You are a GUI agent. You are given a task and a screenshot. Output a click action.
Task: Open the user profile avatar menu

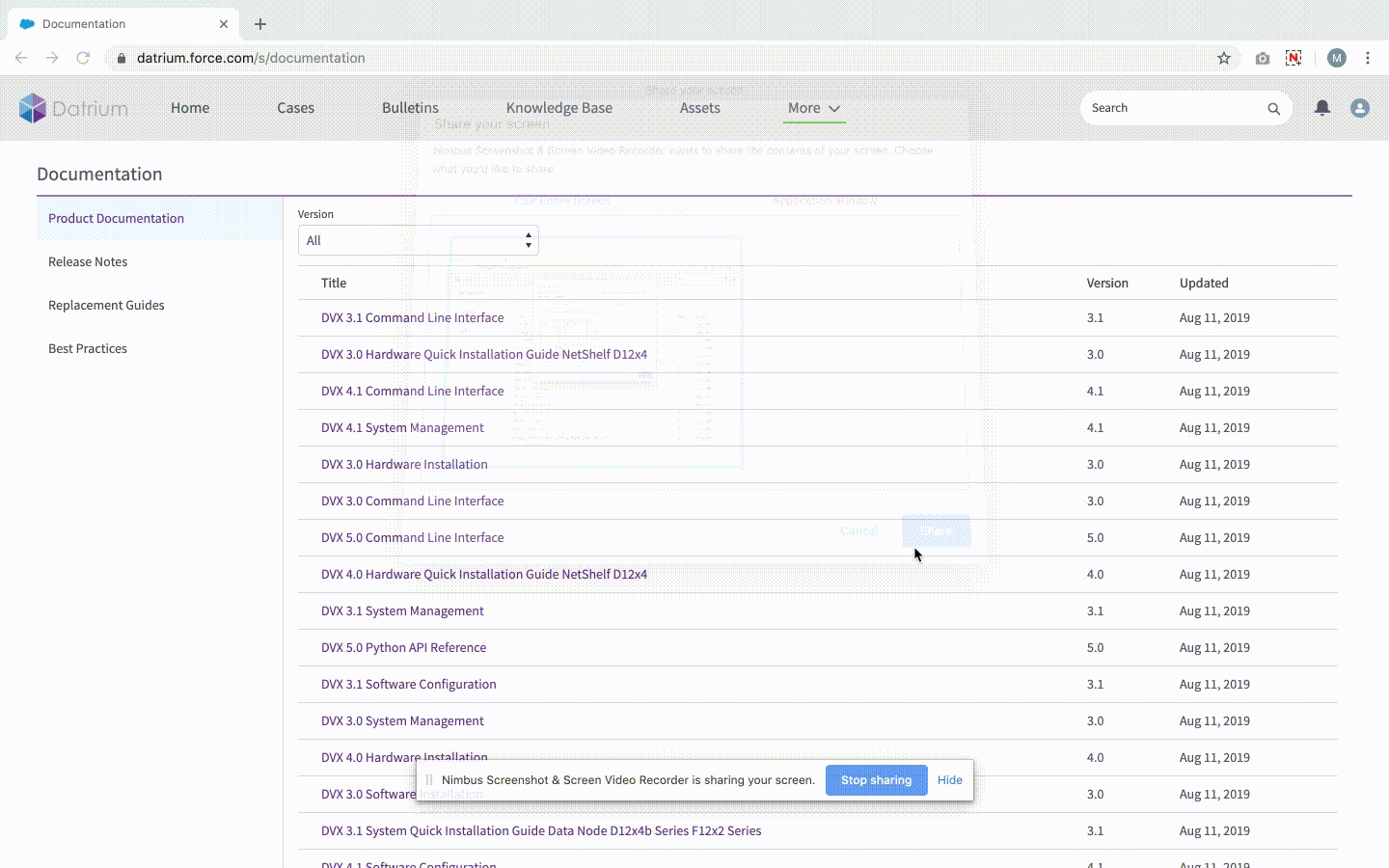pos(1360,108)
